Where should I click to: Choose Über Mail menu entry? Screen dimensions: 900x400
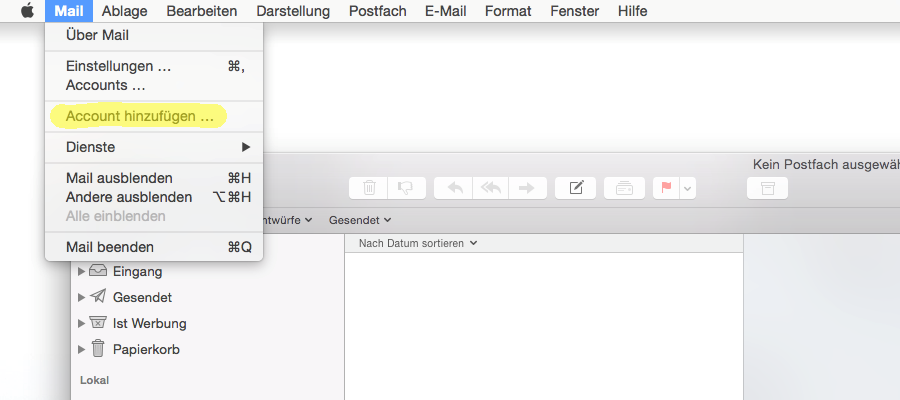coord(154,35)
